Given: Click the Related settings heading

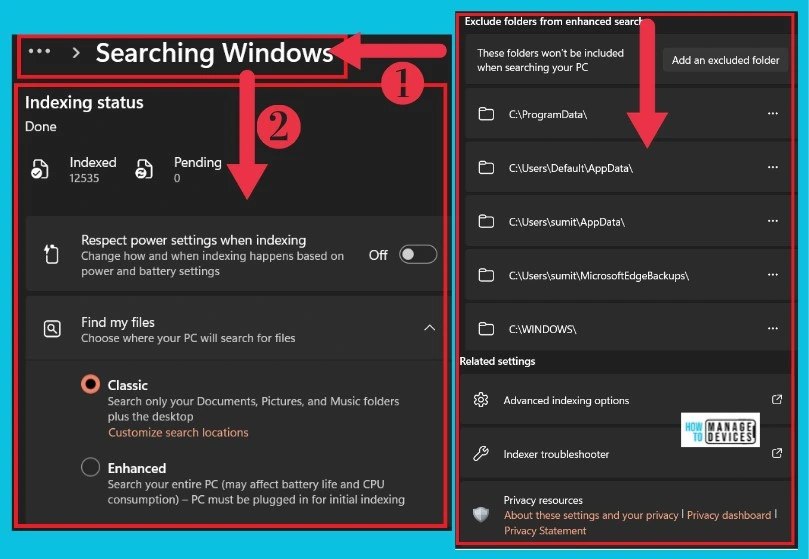Looking at the screenshot, I should tap(497, 361).
